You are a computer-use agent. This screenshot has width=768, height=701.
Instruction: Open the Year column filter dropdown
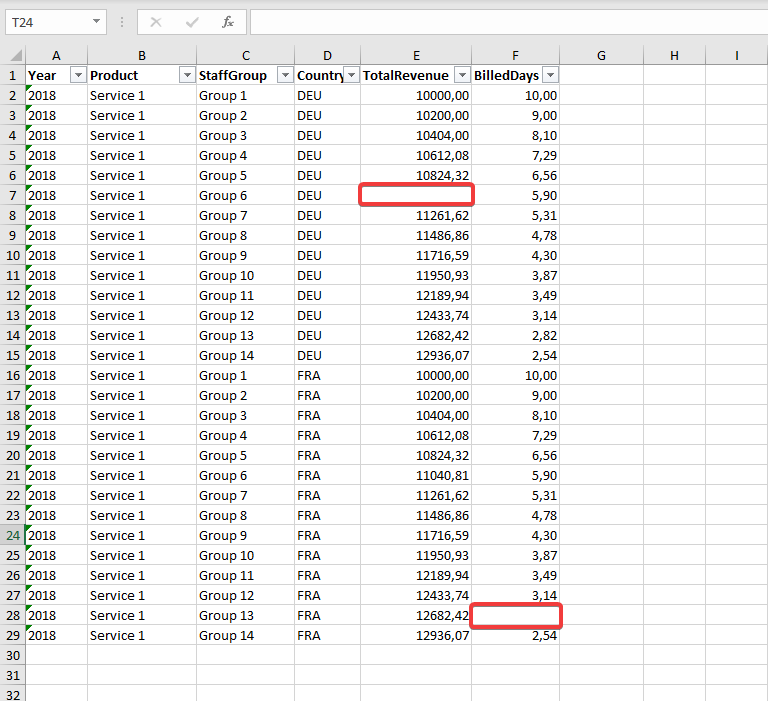coord(78,76)
